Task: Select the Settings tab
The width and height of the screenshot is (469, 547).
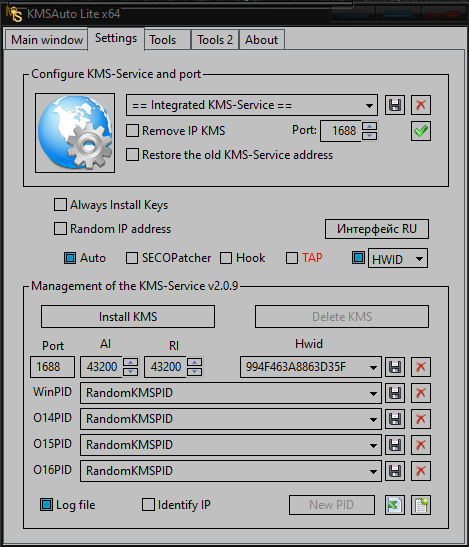Action: (x=116, y=38)
